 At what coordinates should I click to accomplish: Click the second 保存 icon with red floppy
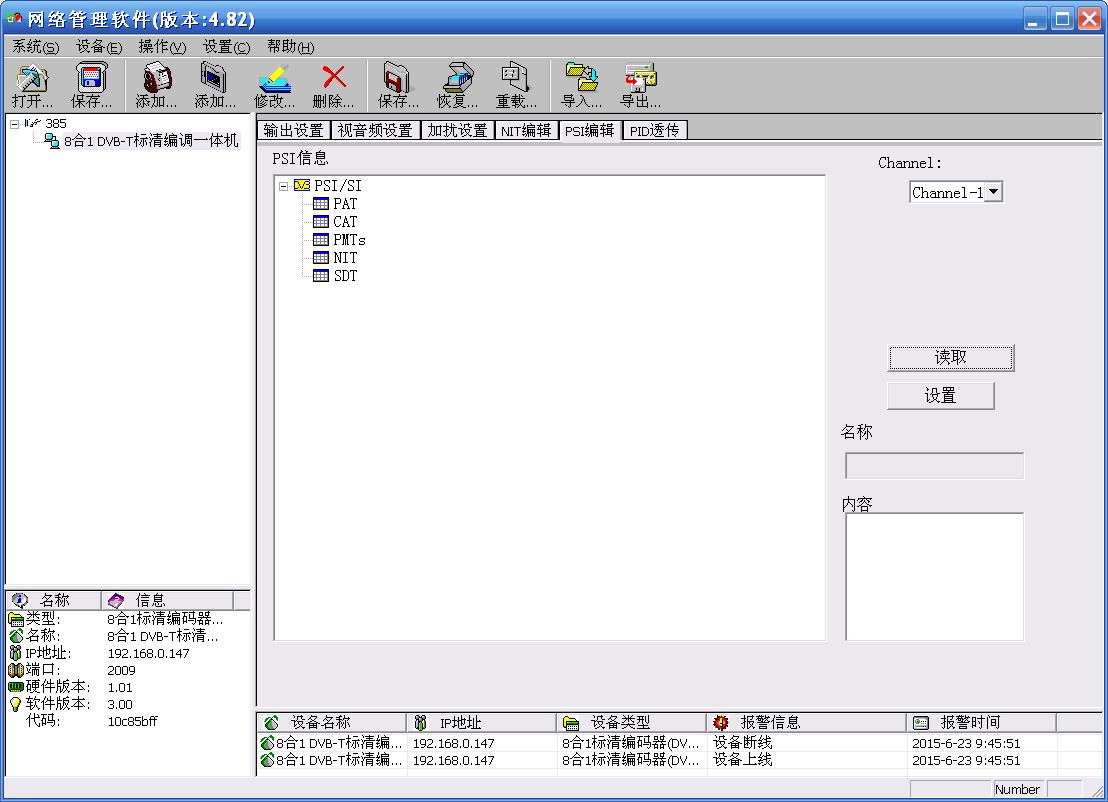tap(398, 78)
